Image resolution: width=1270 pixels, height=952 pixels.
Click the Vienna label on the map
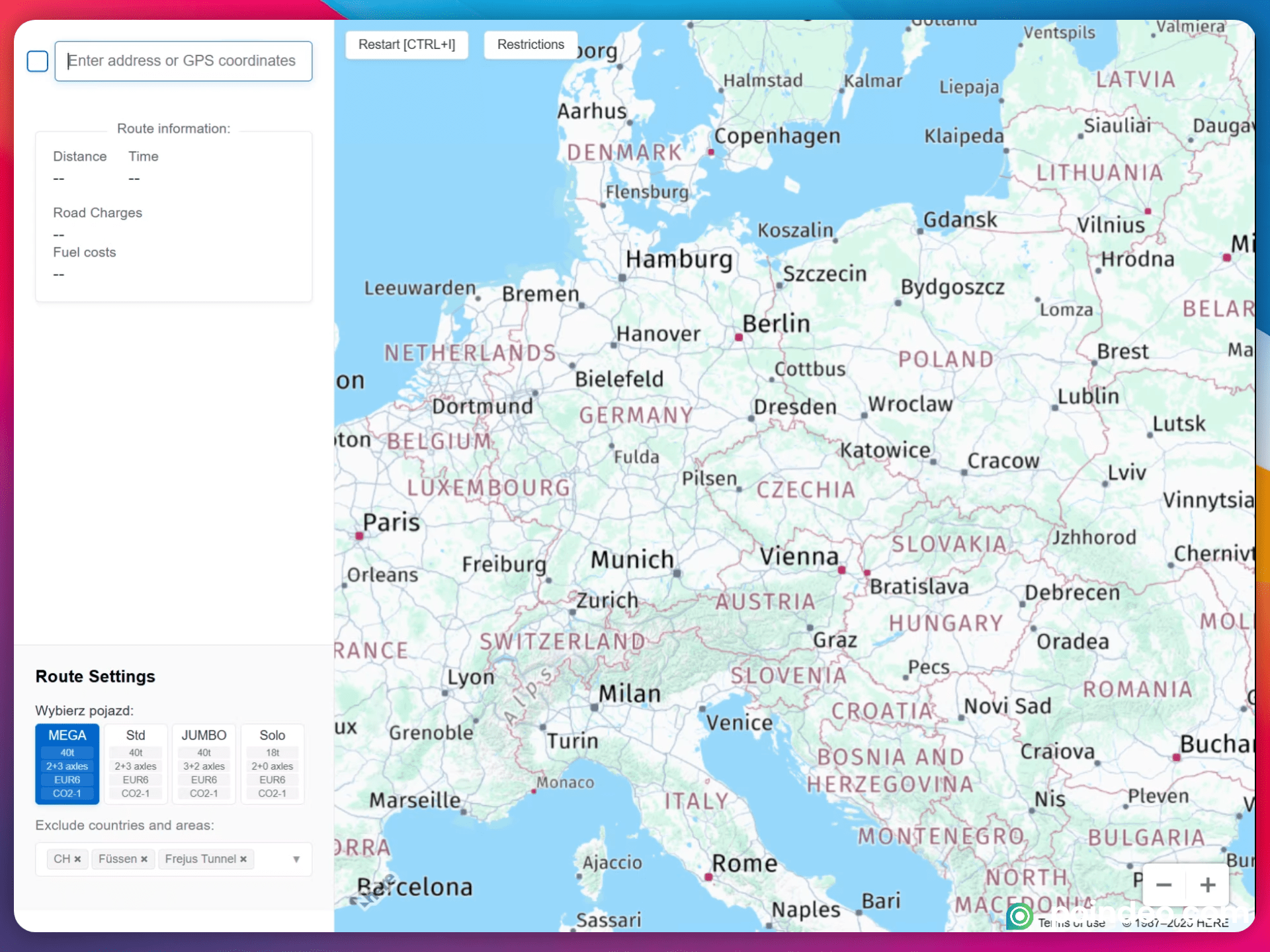click(798, 557)
